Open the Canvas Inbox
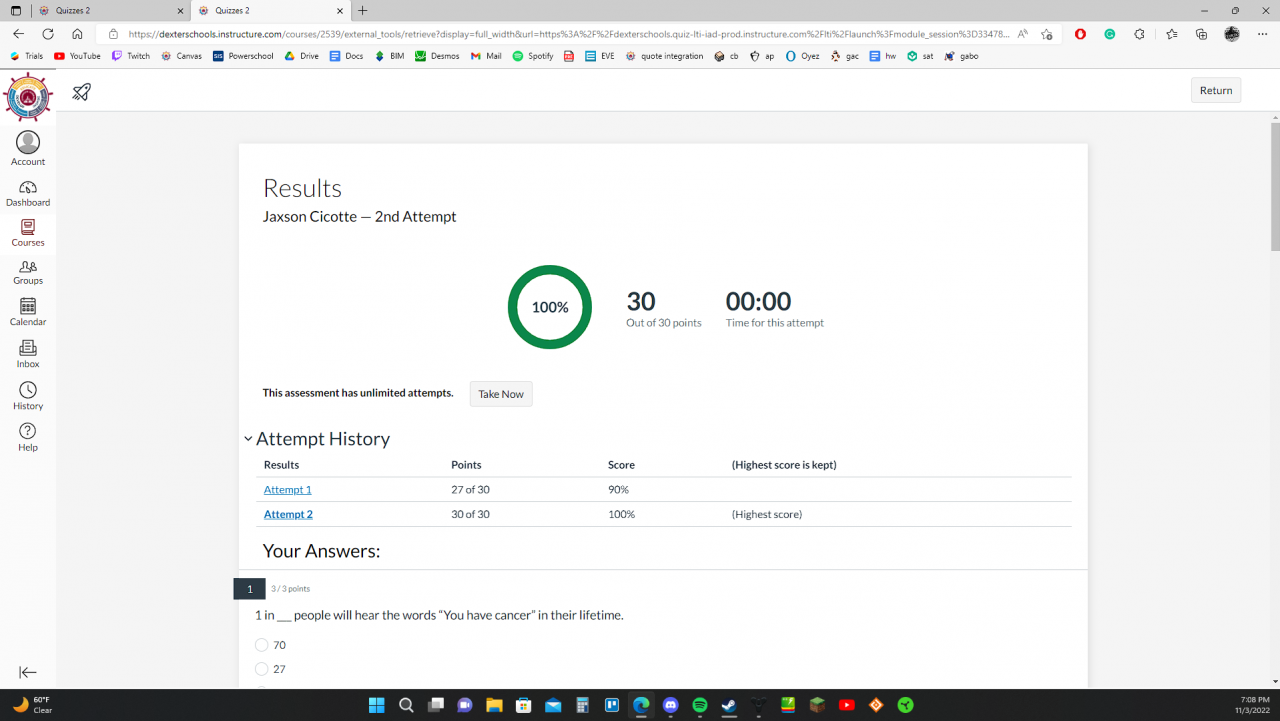The width and height of the screenshot is (1280, 721). 28,354
